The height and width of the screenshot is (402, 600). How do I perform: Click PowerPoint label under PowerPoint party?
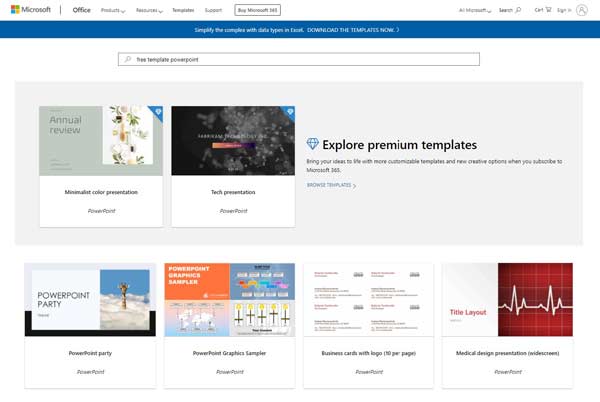[91, 372]
